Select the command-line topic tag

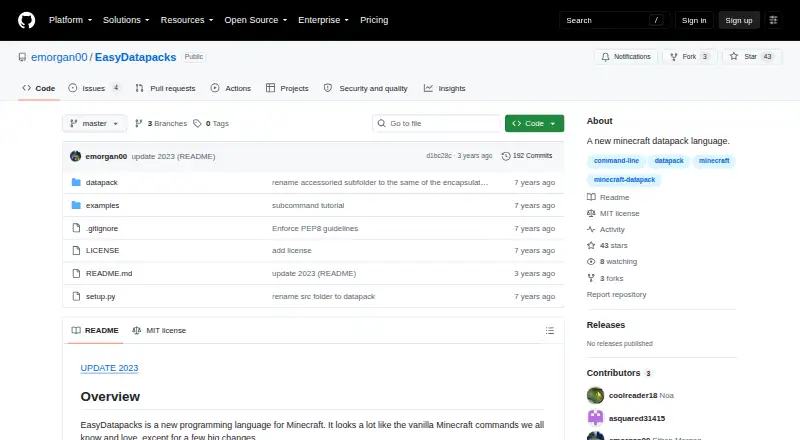point(616,161)
